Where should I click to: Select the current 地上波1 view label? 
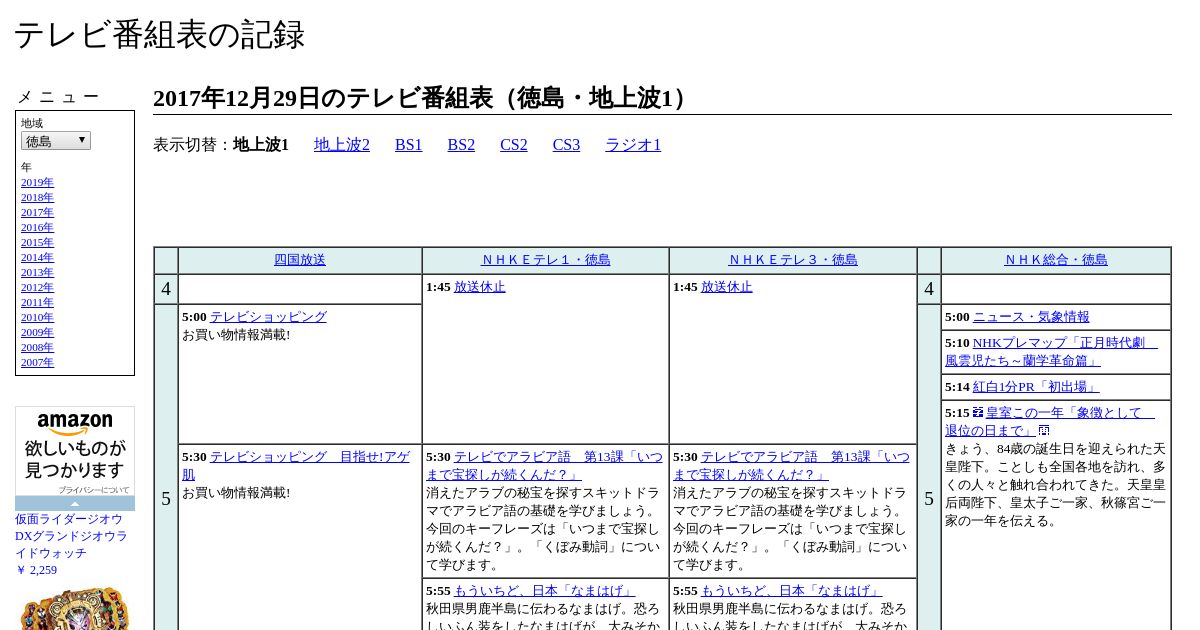261,144
